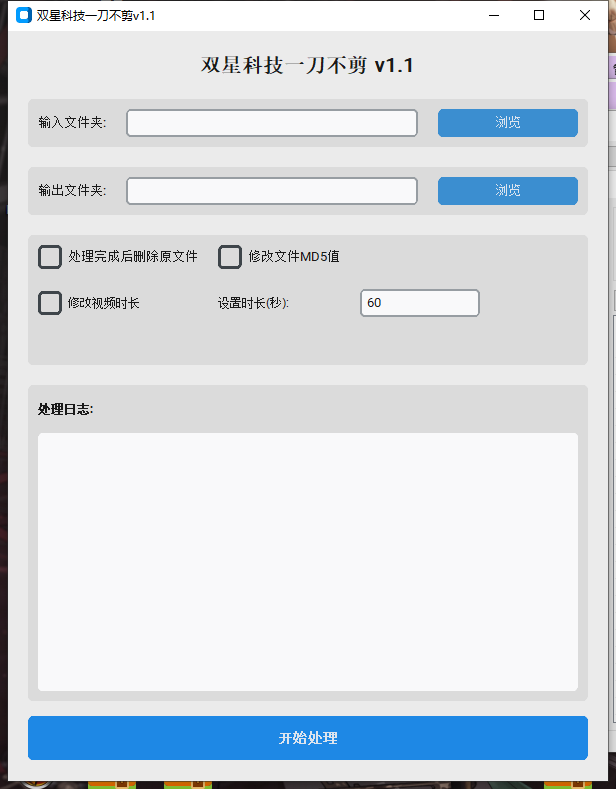The image size is (616, 789).
Task: Open 浏览 dialog for the input folder
Action: click(508, 123)
